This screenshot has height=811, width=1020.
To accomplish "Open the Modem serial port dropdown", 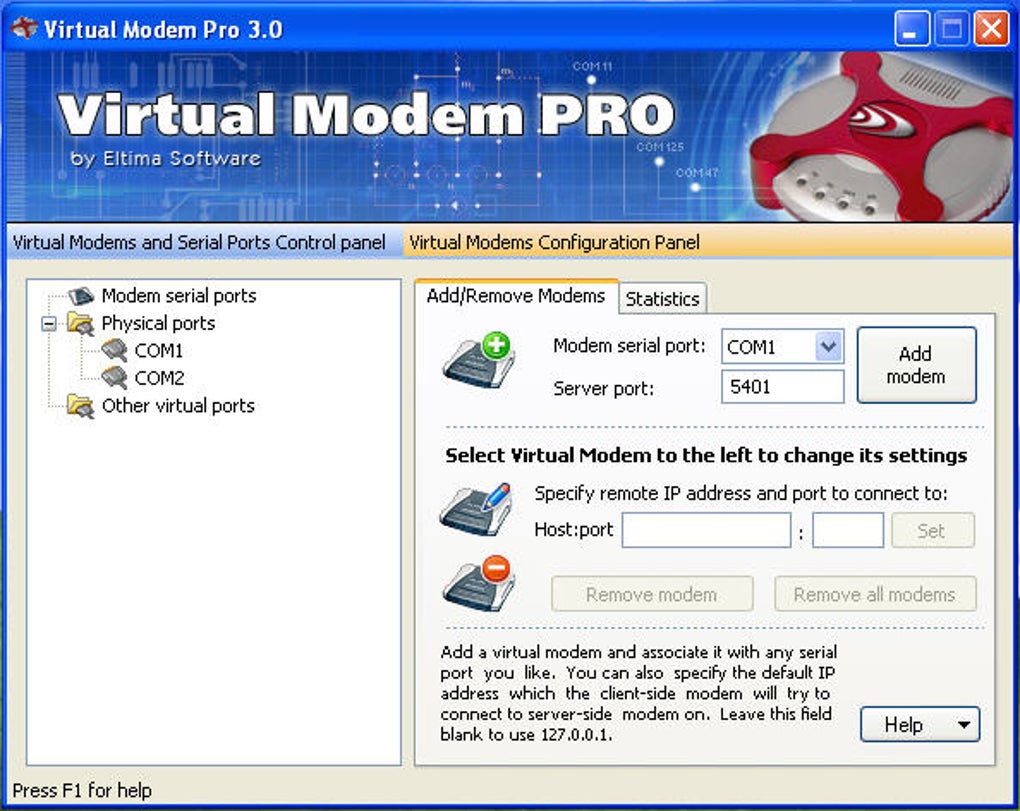I will point(828,347).
